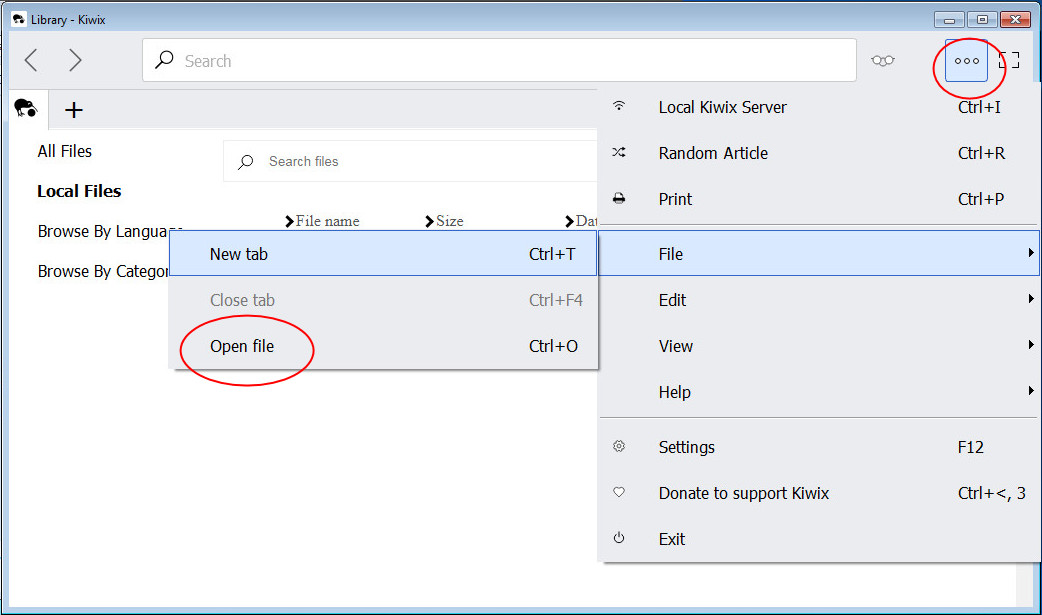Expand the View submenu arrow
The image size is (1042, 615).
1031,344
